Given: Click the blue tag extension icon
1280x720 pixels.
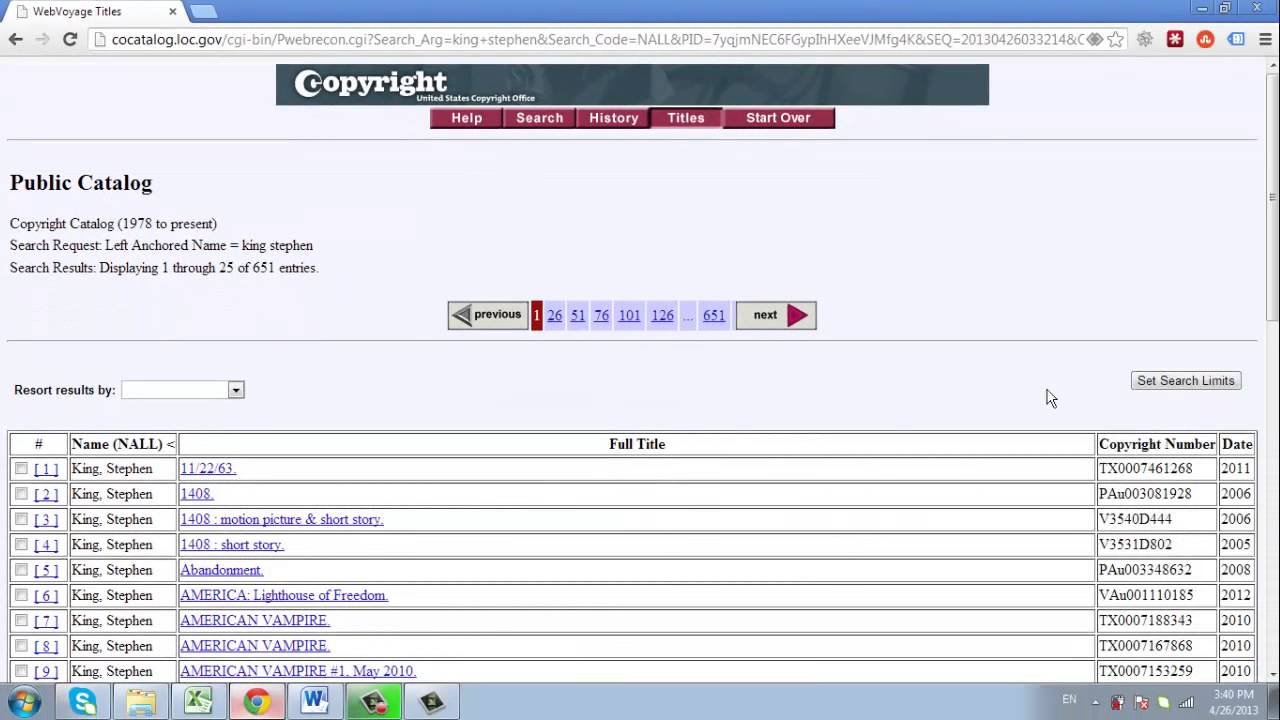Looking at the screenshot, I should coord(1236,39).
